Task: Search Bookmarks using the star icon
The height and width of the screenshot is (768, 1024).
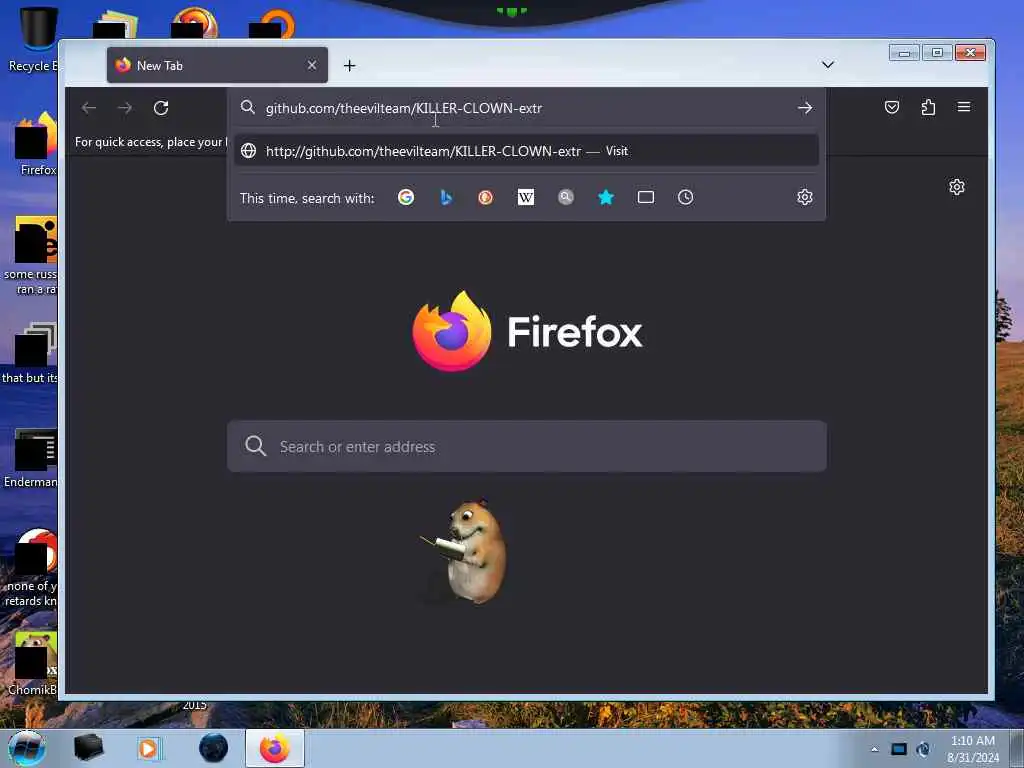Action: tap(606, 197)
